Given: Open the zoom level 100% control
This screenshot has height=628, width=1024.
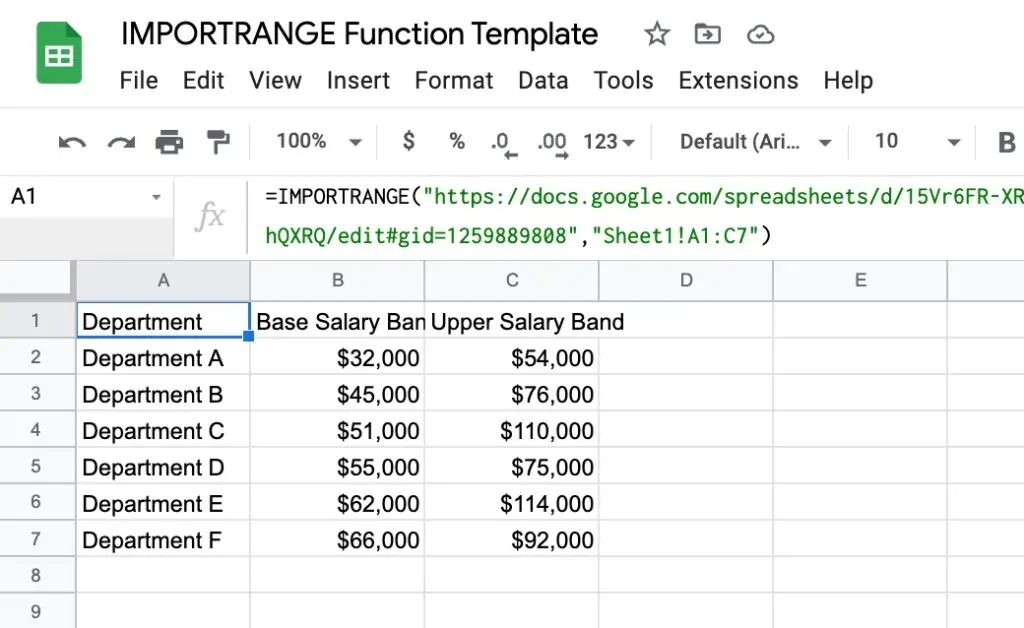Looking at the screenshot, I should pos(313,141).
